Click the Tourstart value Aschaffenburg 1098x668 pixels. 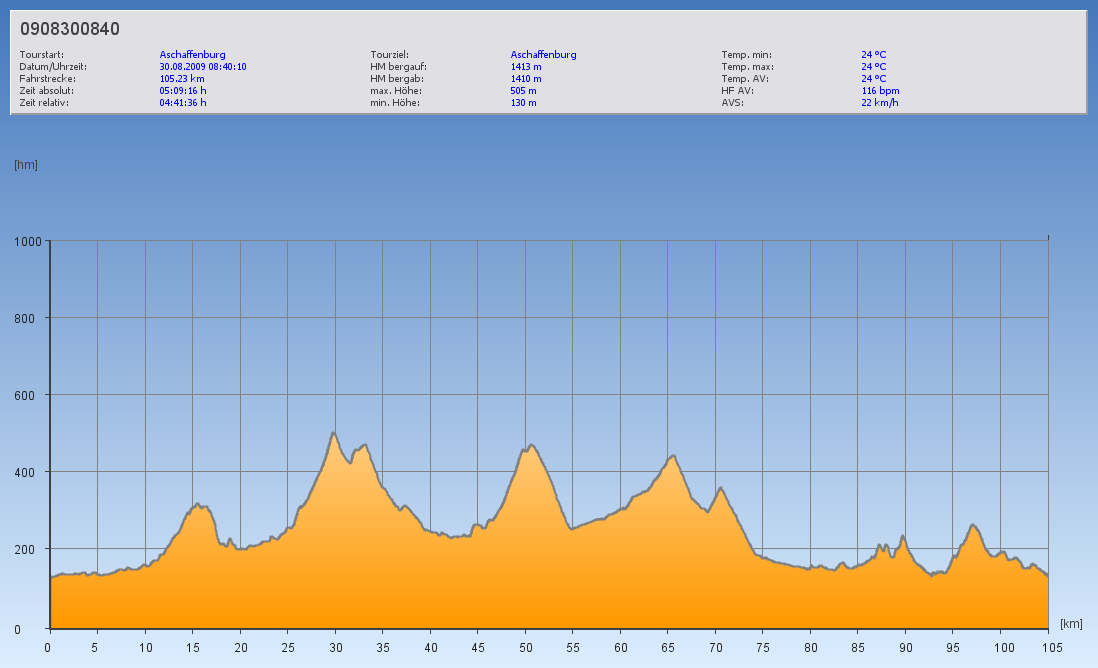click(x=192, y=55)
